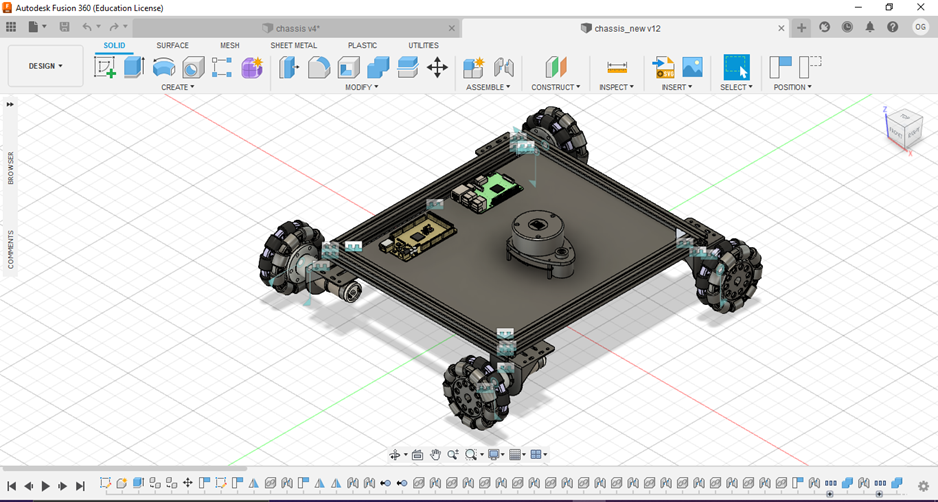The height and width of the screenshot is (502, 938).
Task: Close the chassis_new v12 tab
Action: point(781,28)
